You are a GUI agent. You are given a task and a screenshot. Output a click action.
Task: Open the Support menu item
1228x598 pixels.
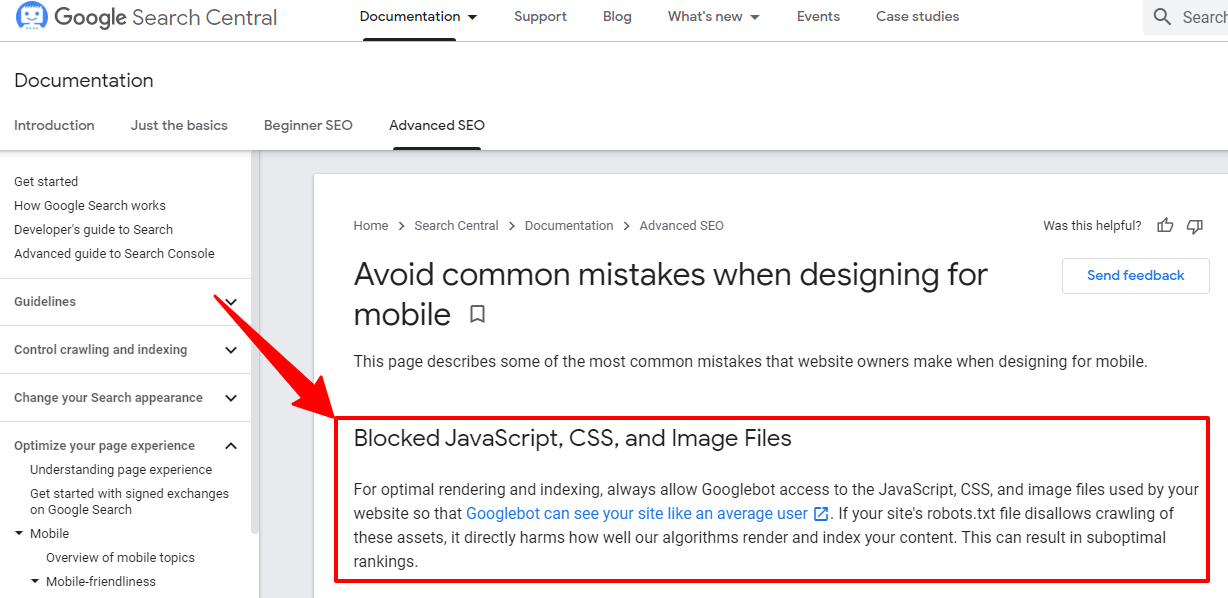click(x=540, y=17)
